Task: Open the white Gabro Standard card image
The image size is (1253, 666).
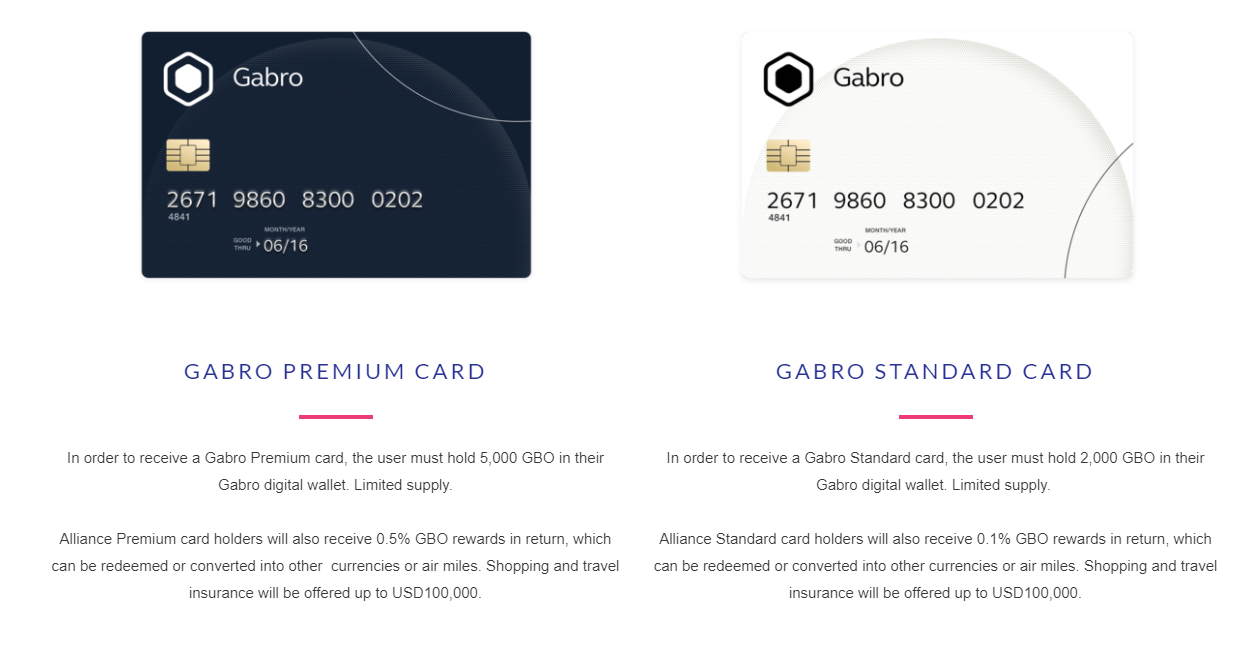Action: point(937,155)
